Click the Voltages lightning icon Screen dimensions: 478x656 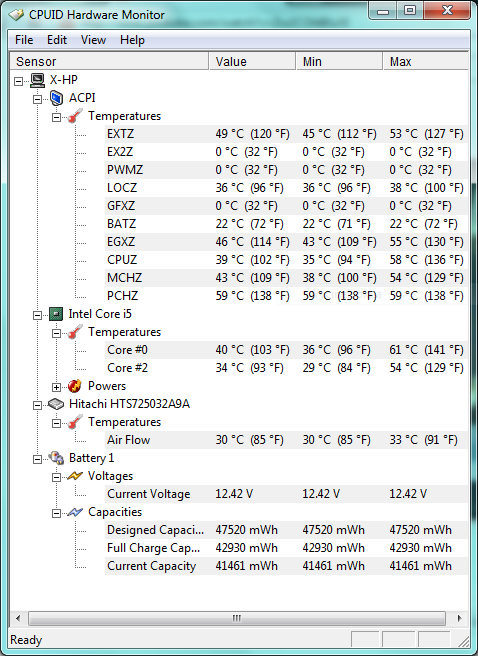coord(74,476)
